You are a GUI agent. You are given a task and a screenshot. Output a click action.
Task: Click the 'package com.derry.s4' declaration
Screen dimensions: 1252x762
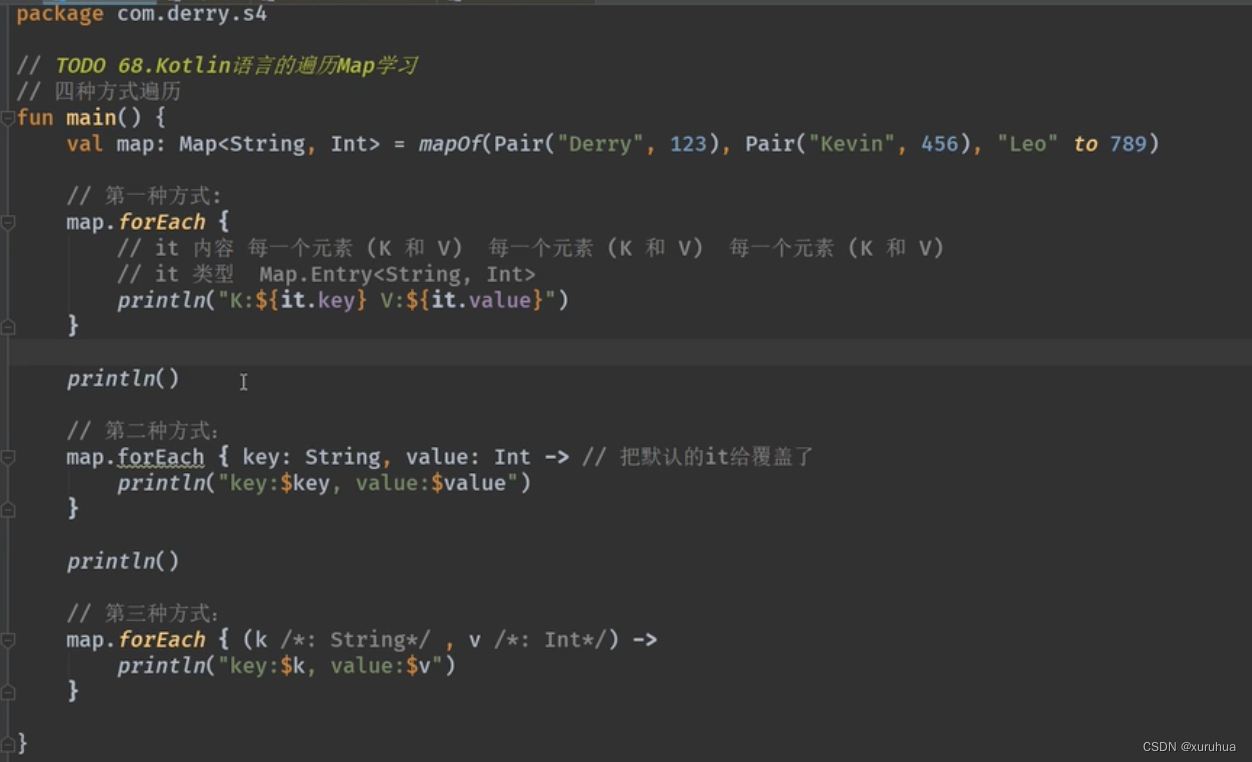tap(142, 14)
